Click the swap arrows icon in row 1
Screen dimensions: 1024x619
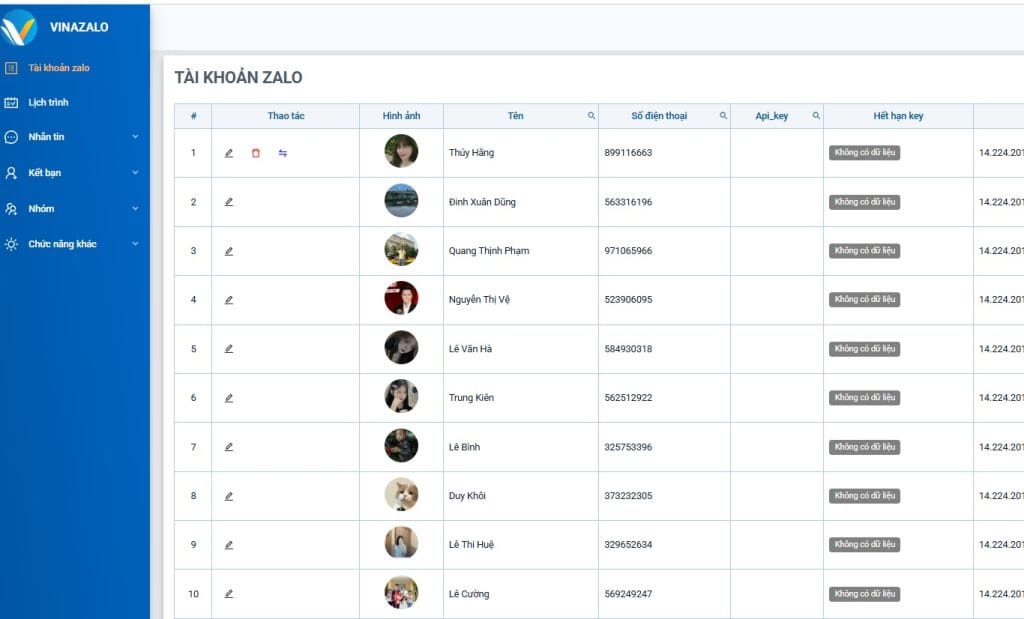click(283, 153)
